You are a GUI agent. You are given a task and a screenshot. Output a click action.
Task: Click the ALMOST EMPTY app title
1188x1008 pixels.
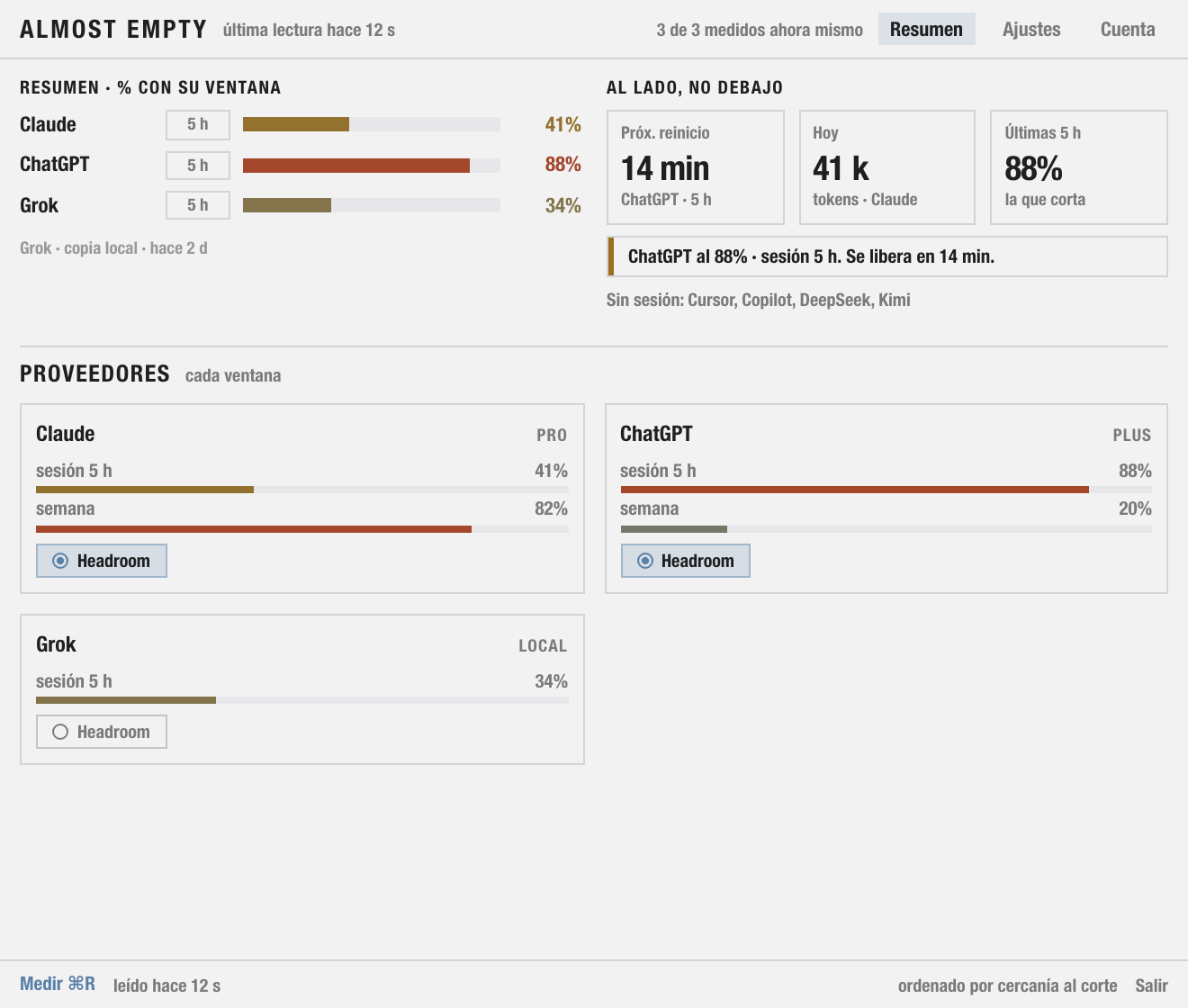tap(113, 30)
